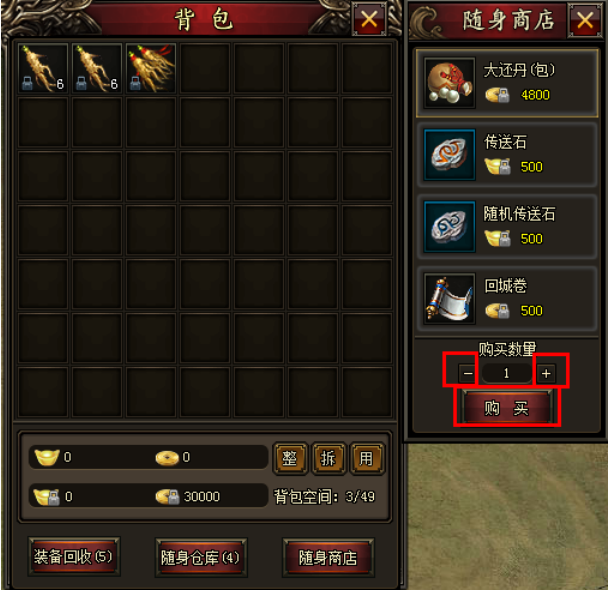This screenshot has height=591, width=609.
Task: Open 随身仓库(4) portable warehouse
Action: pos(201,557)
